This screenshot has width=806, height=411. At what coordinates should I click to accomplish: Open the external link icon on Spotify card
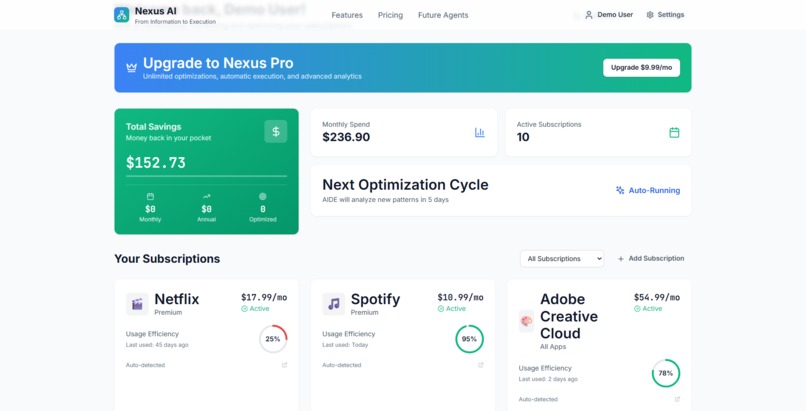(481, 365)
